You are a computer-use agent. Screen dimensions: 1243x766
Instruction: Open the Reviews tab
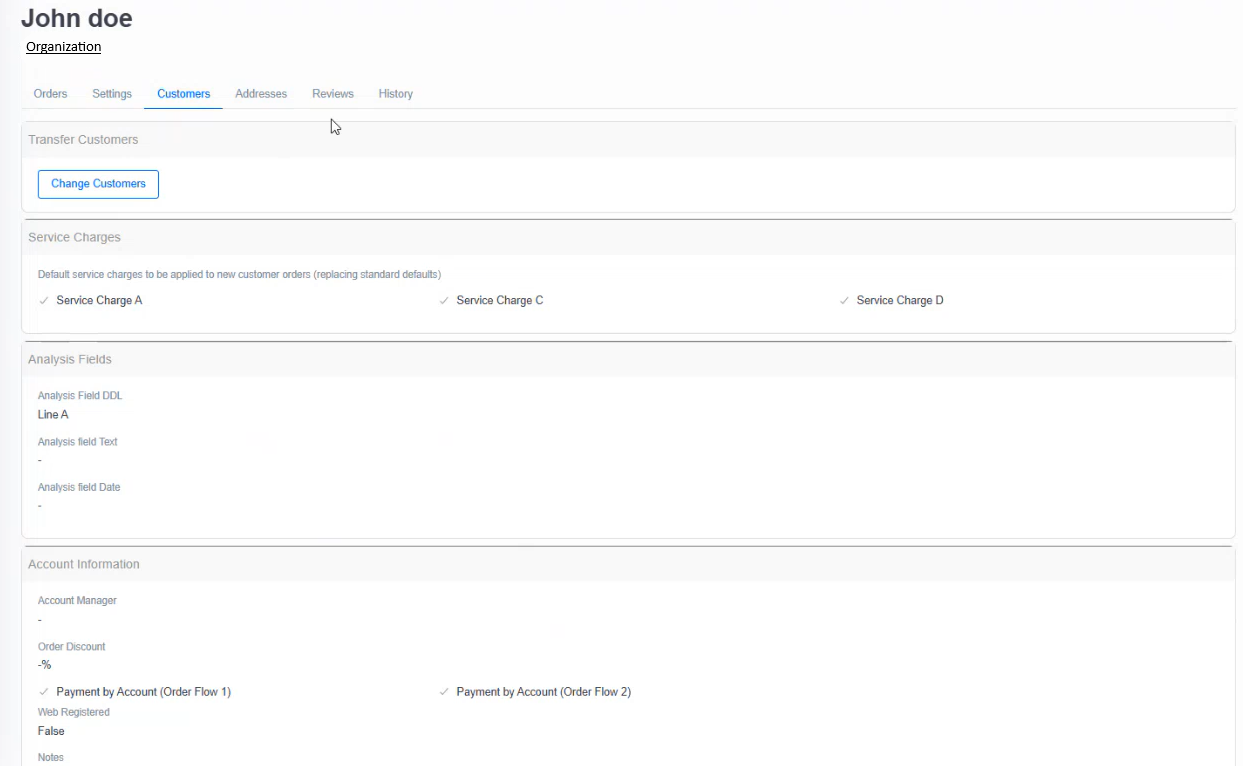(x=332, y=93)
